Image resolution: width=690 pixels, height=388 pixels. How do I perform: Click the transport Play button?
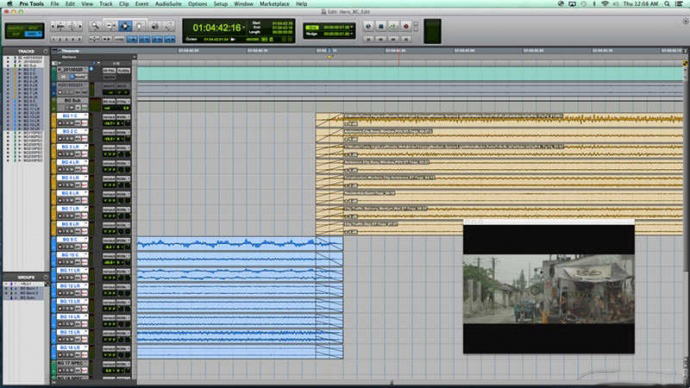pyautogui.click(x=393, y=26)
